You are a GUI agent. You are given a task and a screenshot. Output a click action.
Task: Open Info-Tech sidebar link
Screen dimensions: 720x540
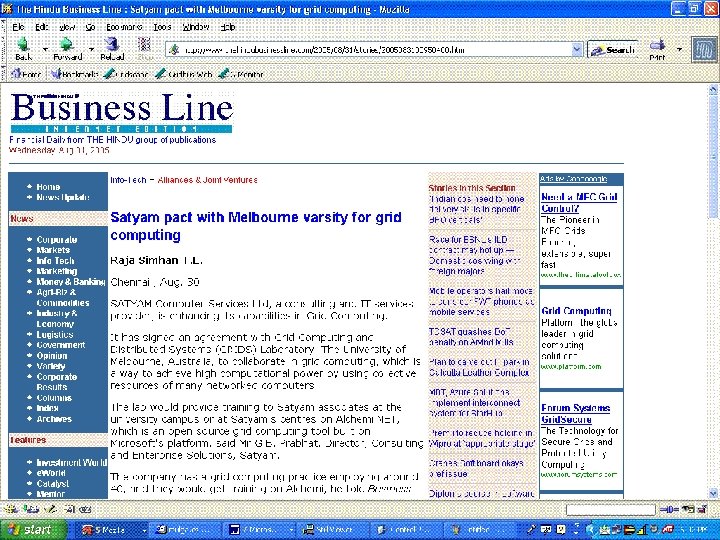[55, 261]
